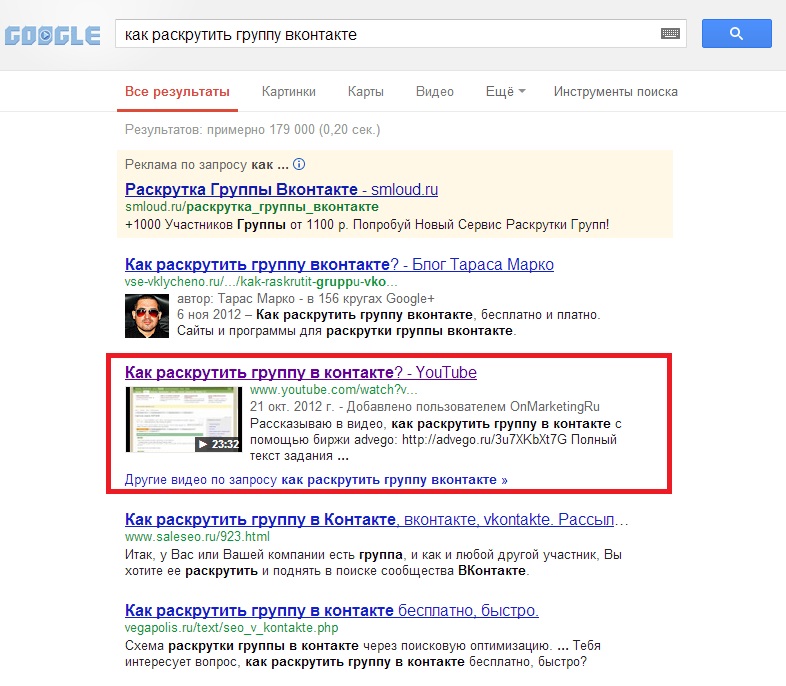The width and height of the screenshot is (786, 686).
Task: Select the Все результаты tab
Action: (177, 92)
